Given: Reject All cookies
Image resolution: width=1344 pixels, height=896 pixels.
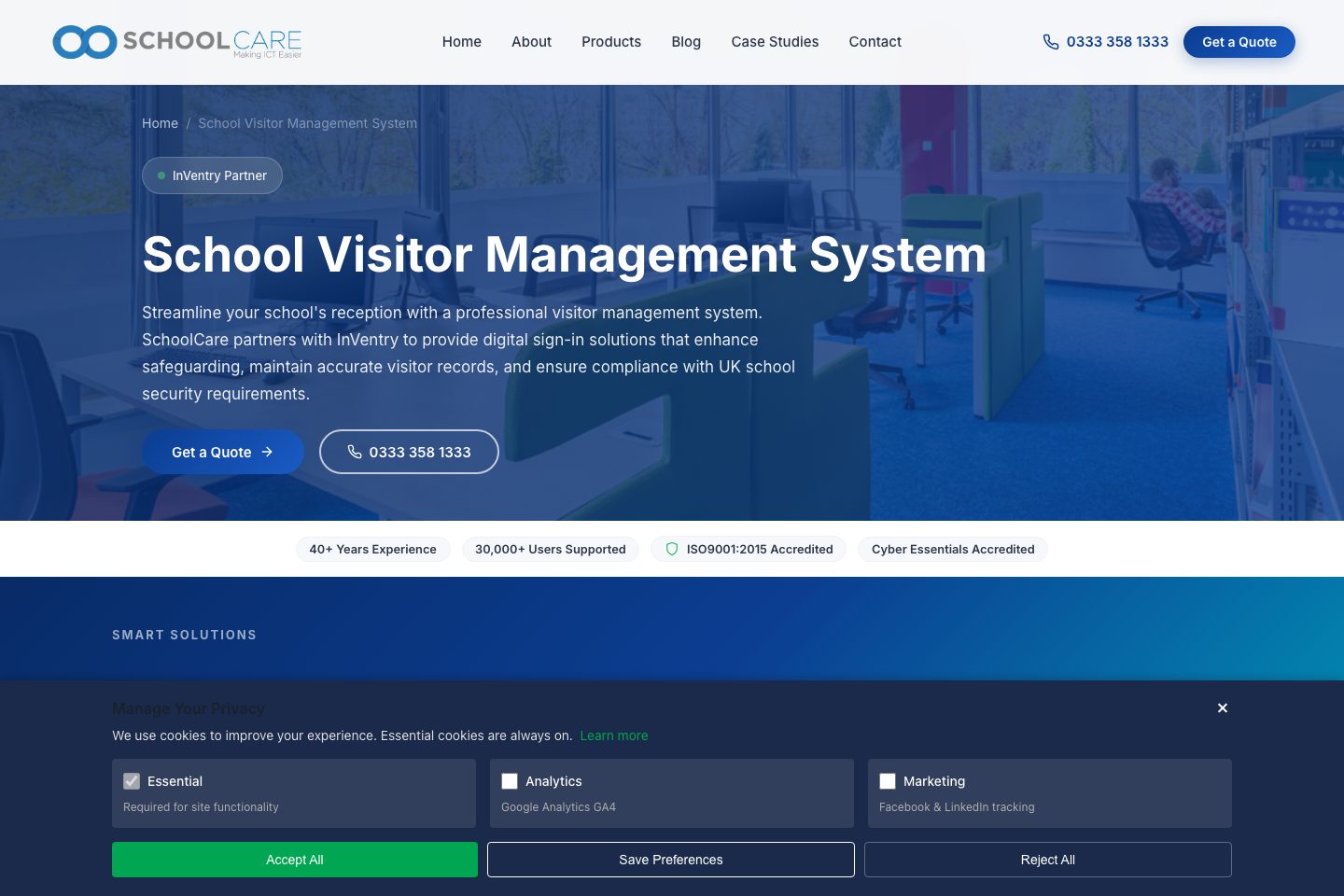Looking at the screenshot, I should [x=1048, y=860].
